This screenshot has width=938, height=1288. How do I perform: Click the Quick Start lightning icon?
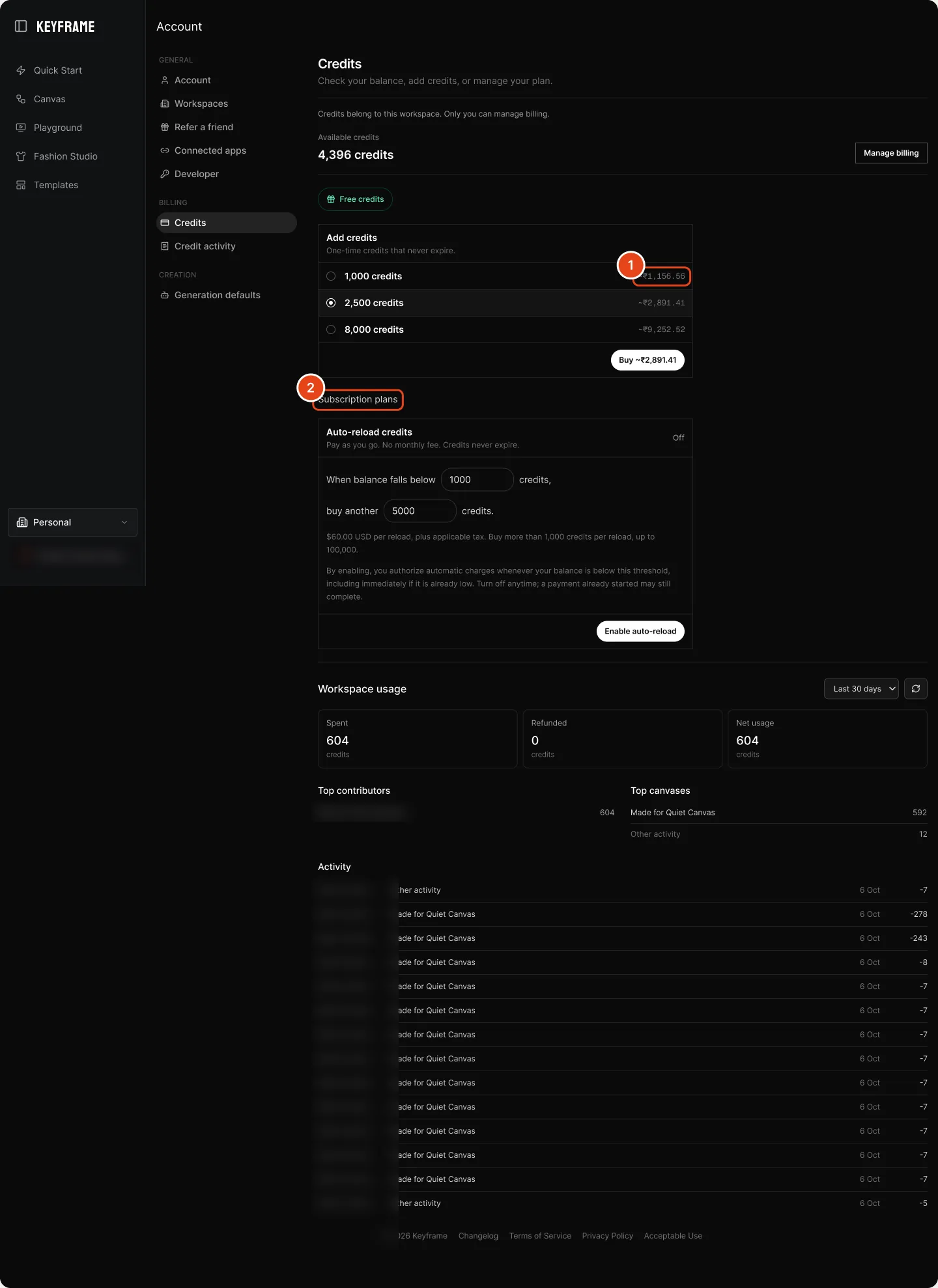[21, 70]
